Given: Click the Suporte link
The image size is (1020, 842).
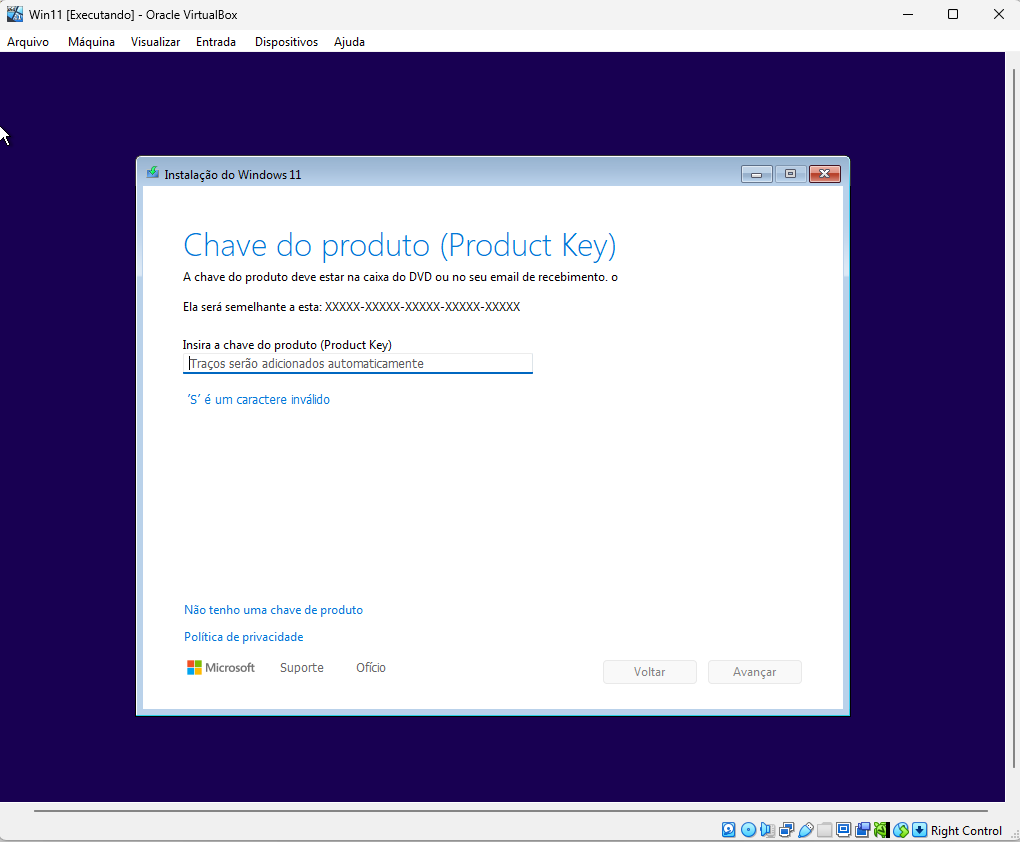Looking at the screenshot, I should [302, 668].
